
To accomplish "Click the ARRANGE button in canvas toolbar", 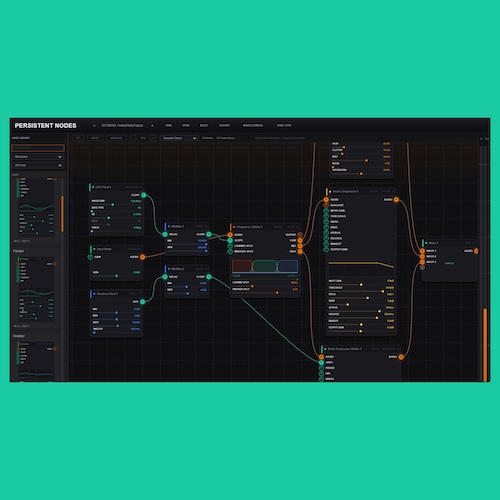I will click(x=116, y=138).
